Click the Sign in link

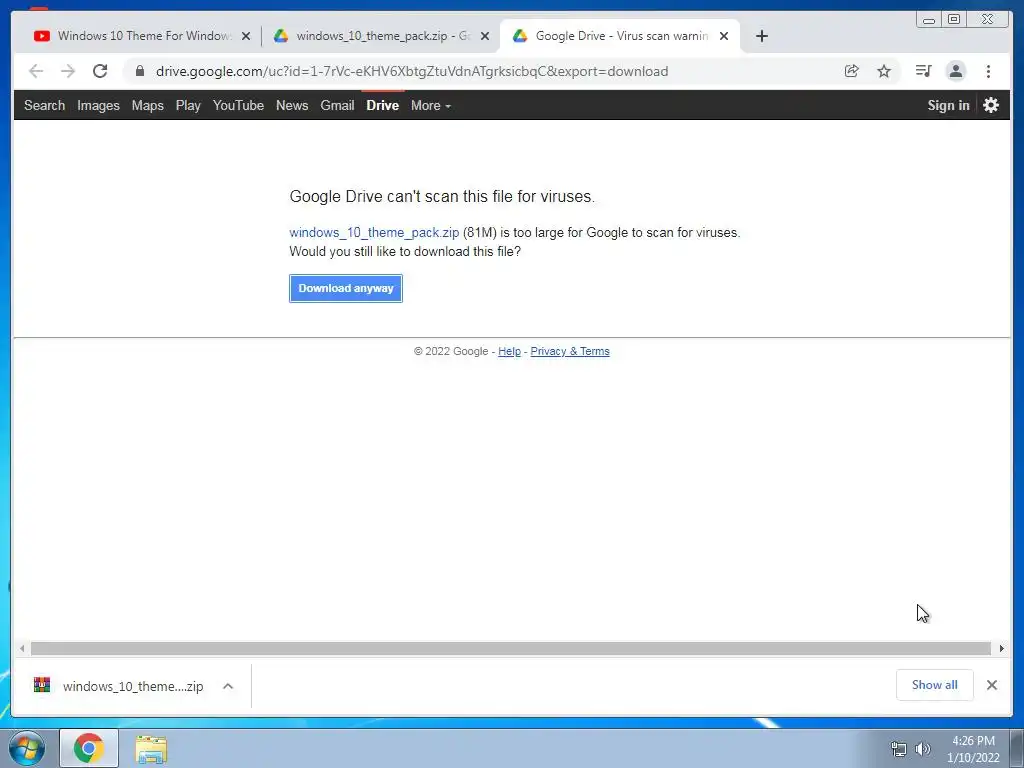pos(948,105)
